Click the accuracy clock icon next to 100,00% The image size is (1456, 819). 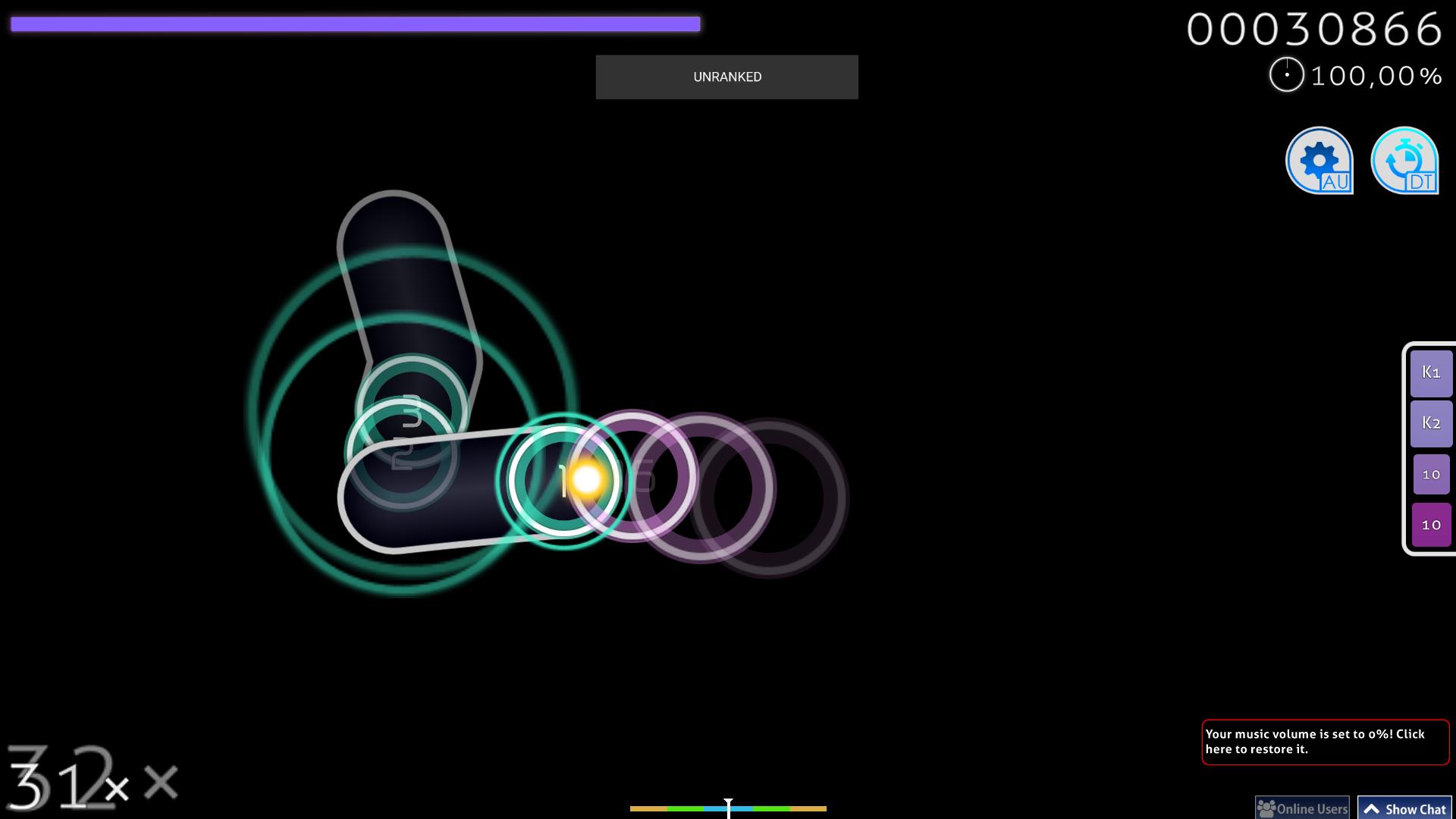(x=1286, y=75)
